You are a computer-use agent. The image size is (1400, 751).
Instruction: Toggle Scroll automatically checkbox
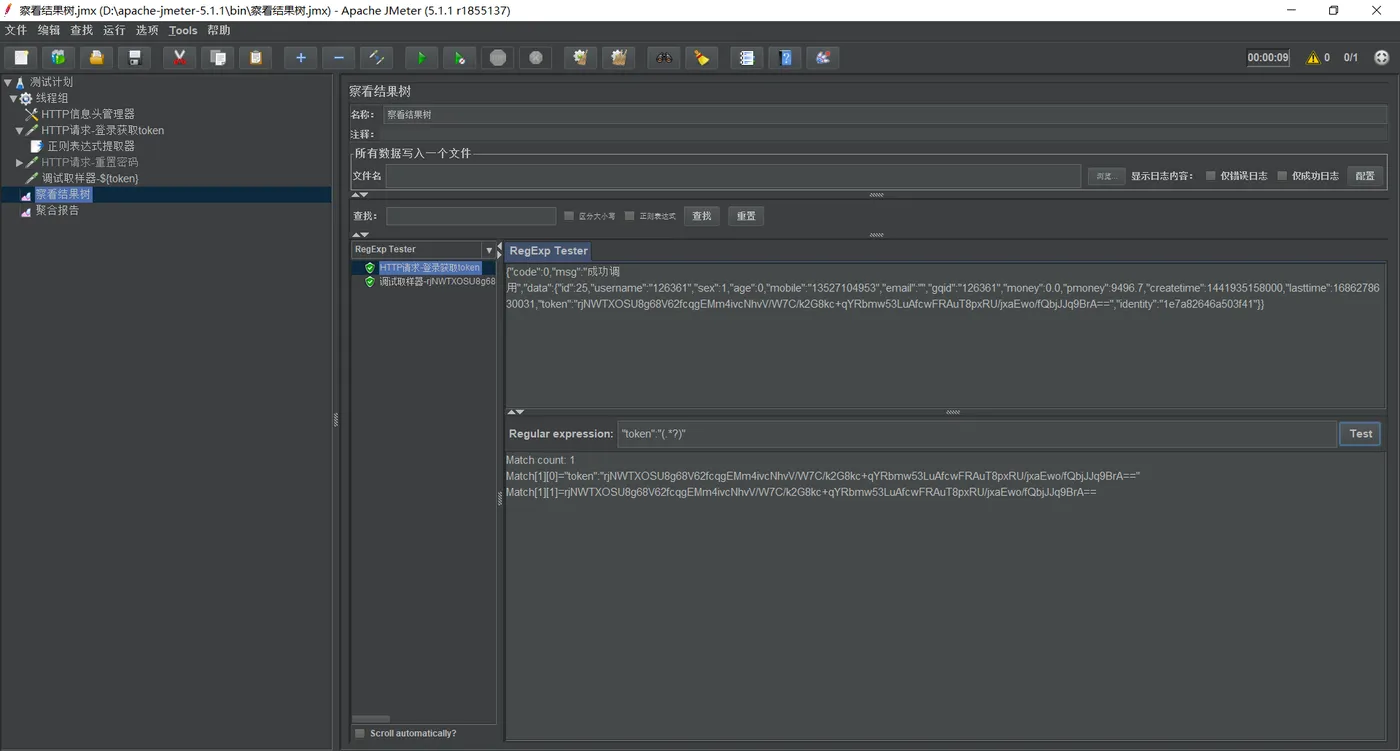pyautogui.click(x=360, y=734)
